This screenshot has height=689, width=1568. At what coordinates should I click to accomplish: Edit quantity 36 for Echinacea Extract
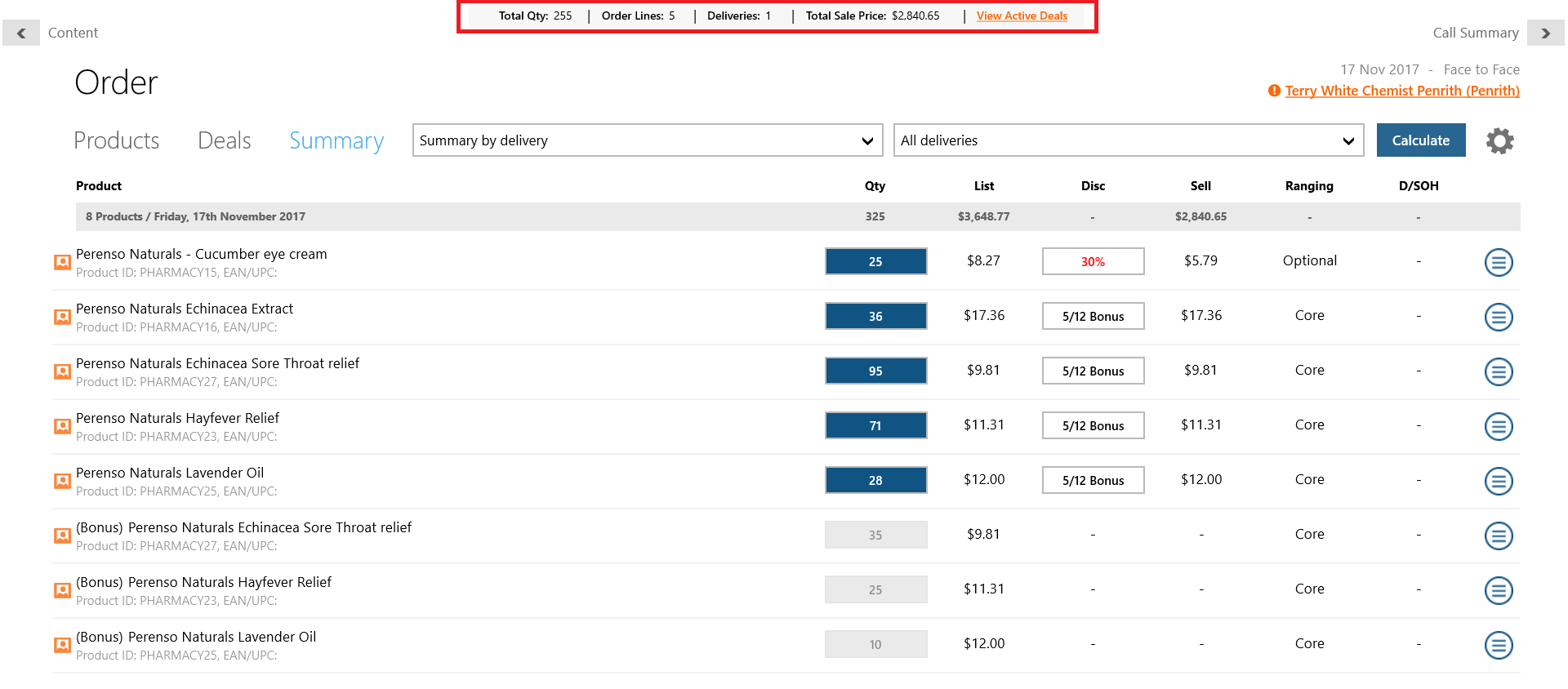875,316
